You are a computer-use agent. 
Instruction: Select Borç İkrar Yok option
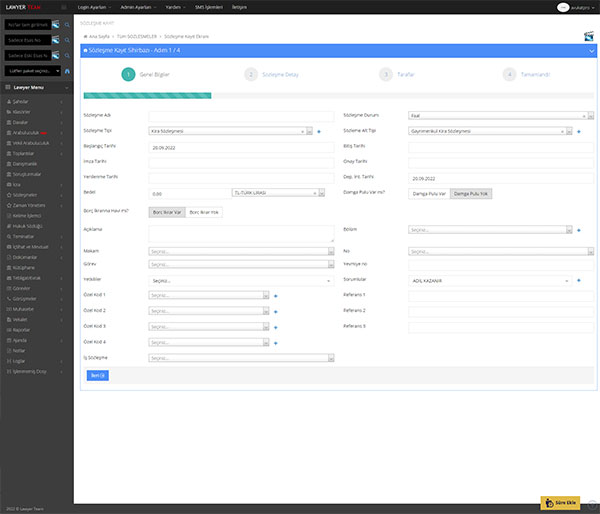click(x=204, y=212)
